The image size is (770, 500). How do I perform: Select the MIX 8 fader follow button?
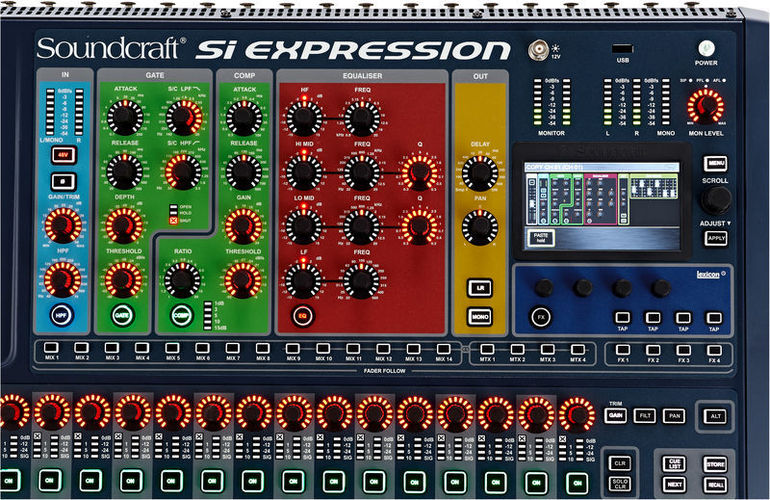[263, 348]
